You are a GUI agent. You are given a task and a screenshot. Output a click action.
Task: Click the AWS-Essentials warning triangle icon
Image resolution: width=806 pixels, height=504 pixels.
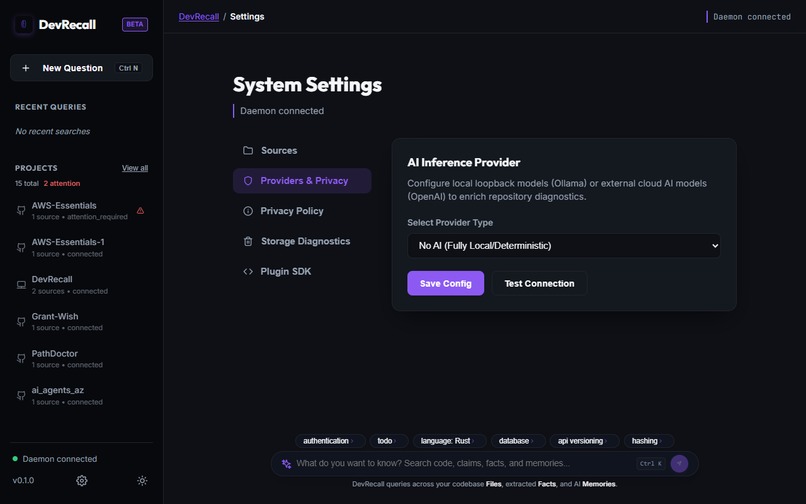(140, 210)
